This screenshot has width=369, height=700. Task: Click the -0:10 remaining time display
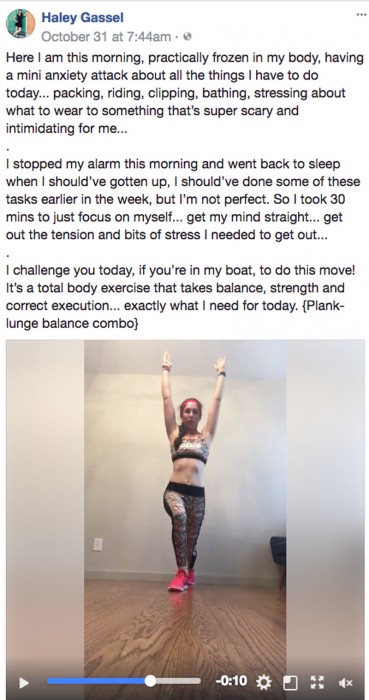coord(231,681)
